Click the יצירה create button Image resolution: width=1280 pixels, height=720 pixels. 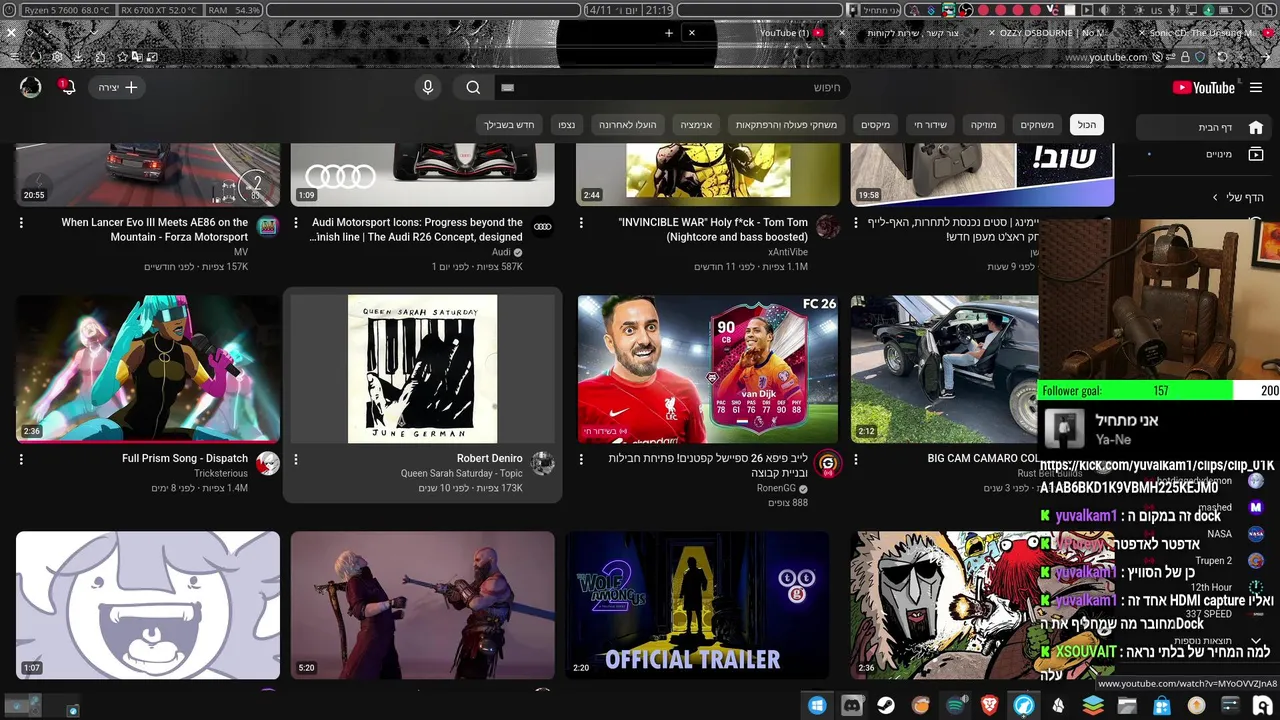(x=118, y=88)
